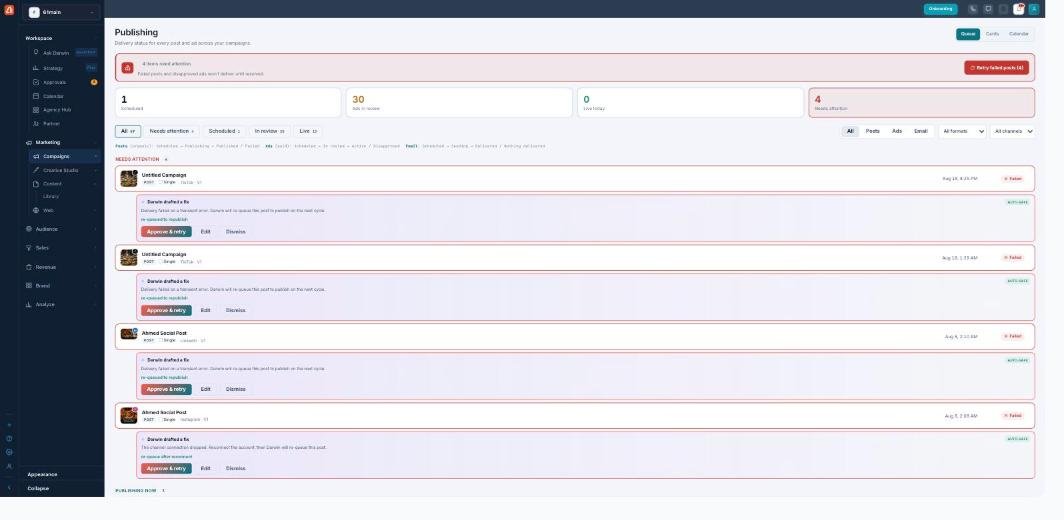Open Creative Studio in the sidebar

coord(65,170)
